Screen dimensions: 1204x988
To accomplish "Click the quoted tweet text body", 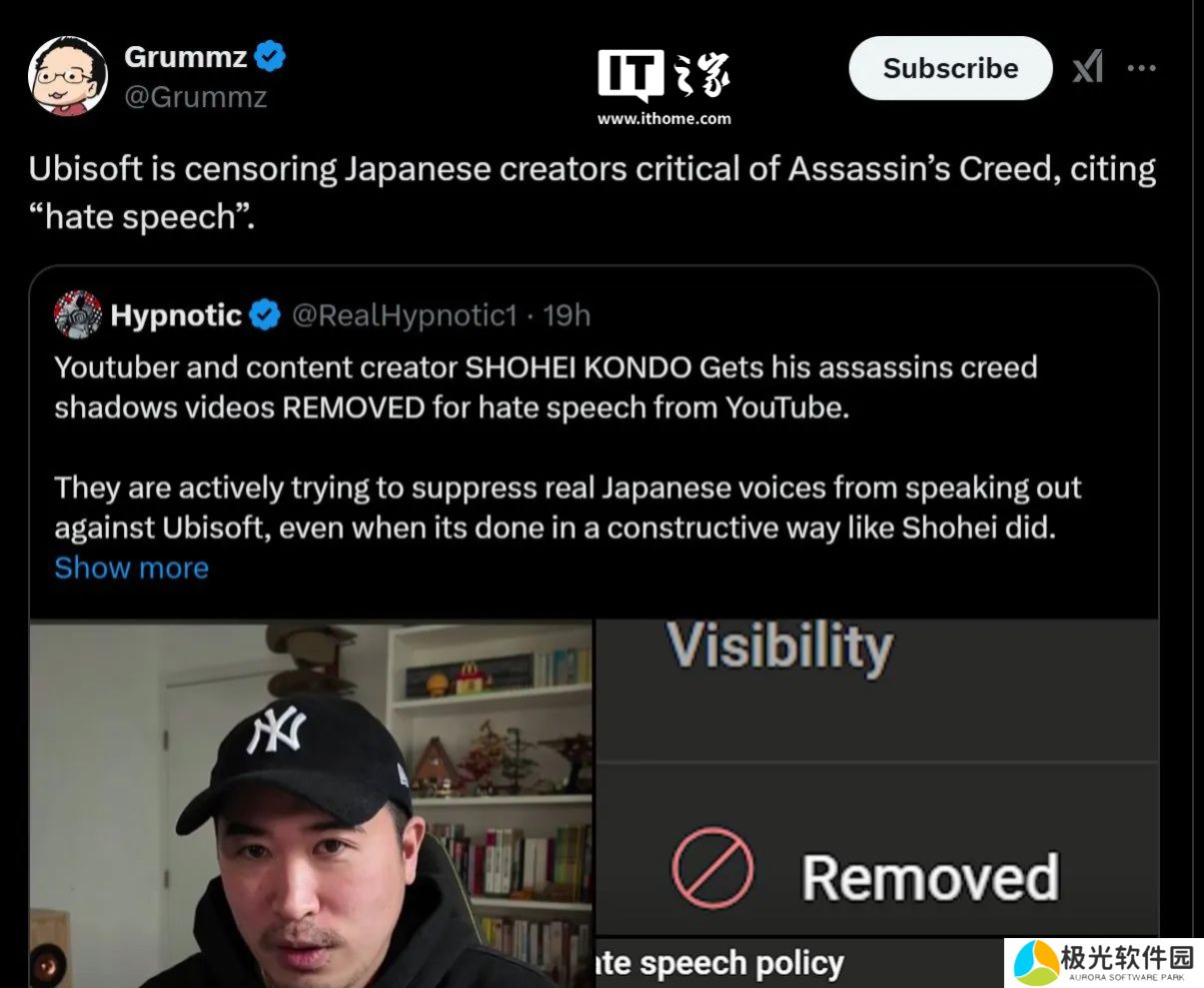I will click(x=568, y=447).
